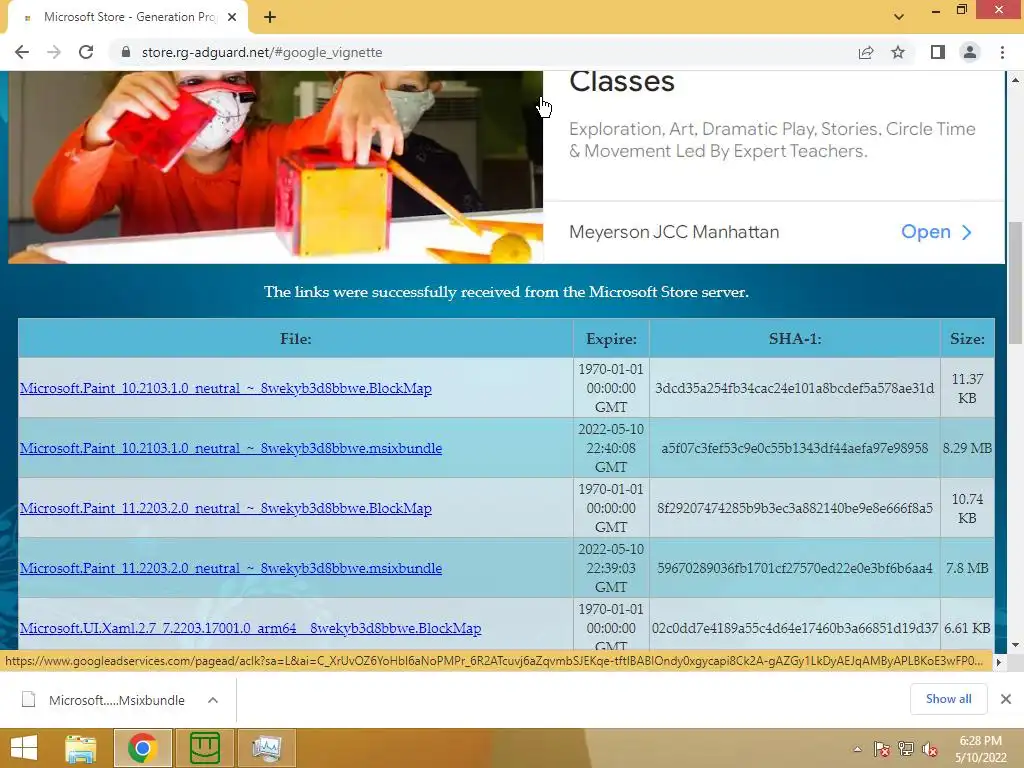Click the File column header
This screenshot has height=768, width=1024.
[296, 339]
